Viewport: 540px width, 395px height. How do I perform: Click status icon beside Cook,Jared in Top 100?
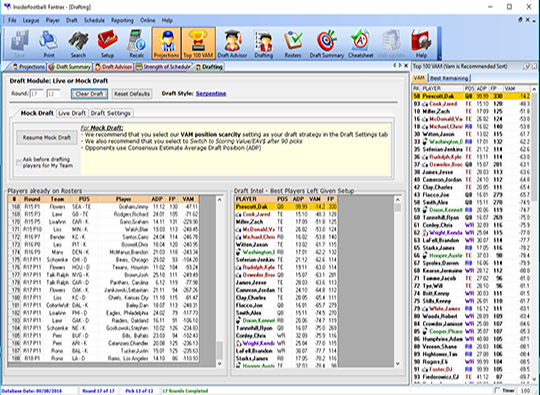[x=425, y=104]
